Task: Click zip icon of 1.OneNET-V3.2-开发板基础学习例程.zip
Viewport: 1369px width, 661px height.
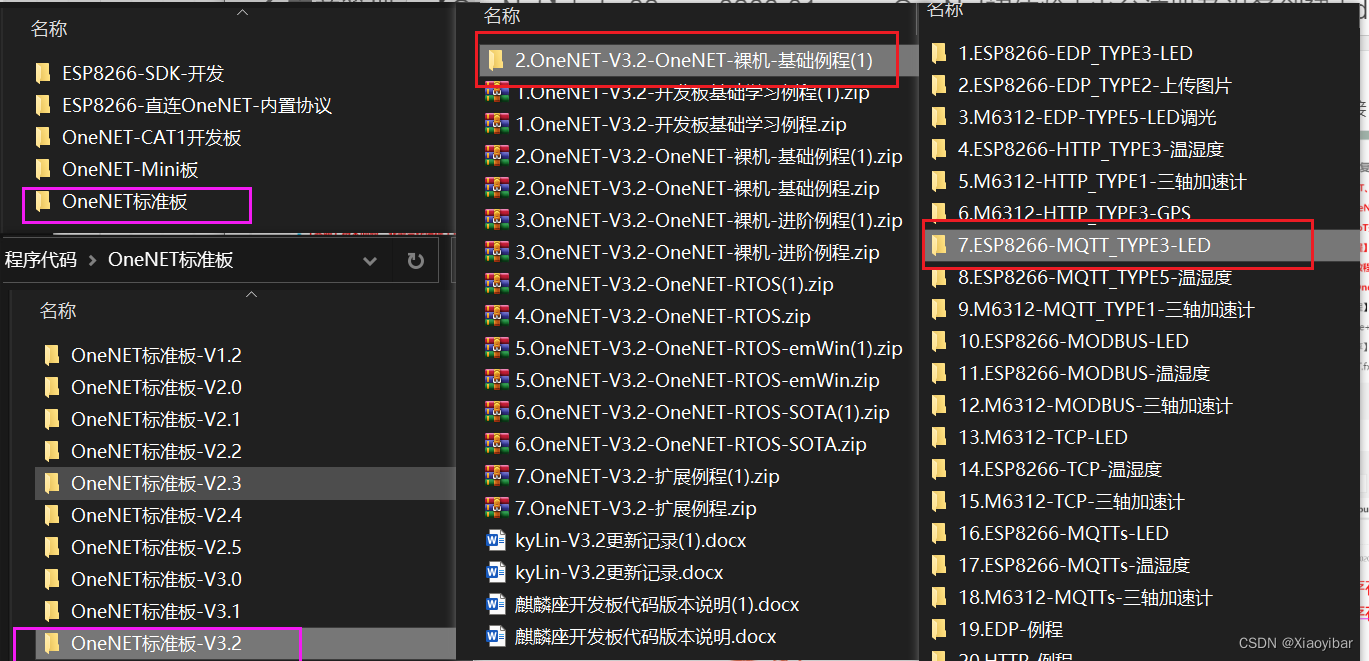Action: coord(496,125)
